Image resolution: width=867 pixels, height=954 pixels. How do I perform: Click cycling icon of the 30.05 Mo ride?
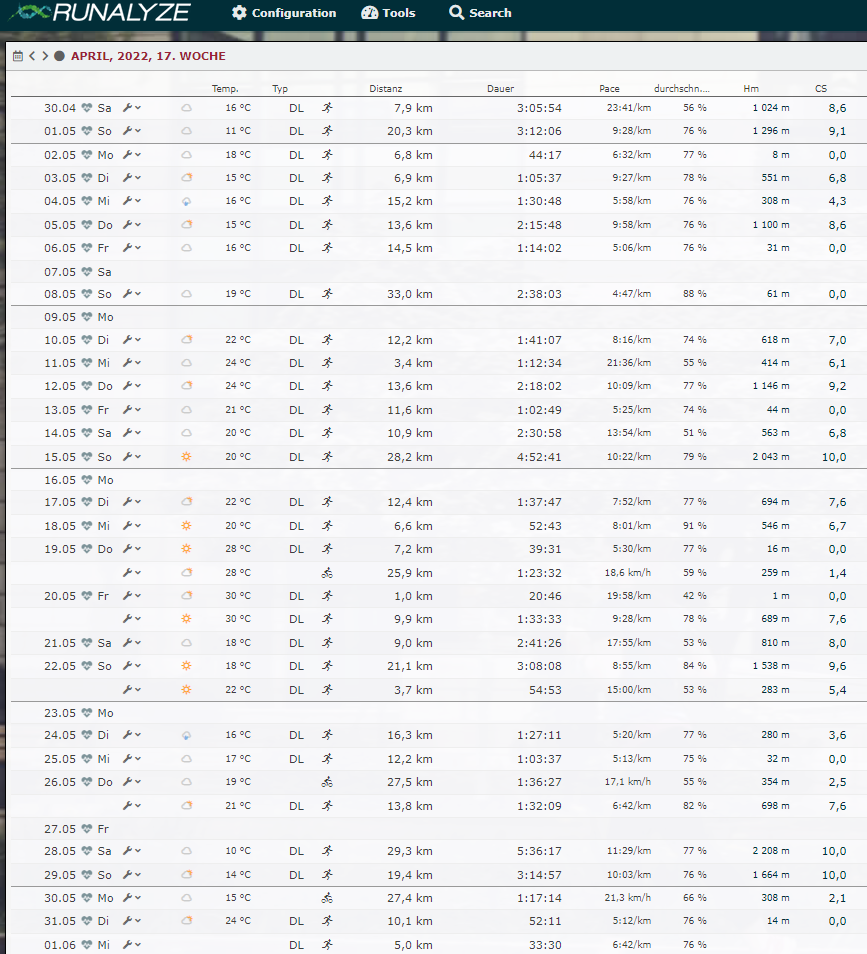pos(327,898)
